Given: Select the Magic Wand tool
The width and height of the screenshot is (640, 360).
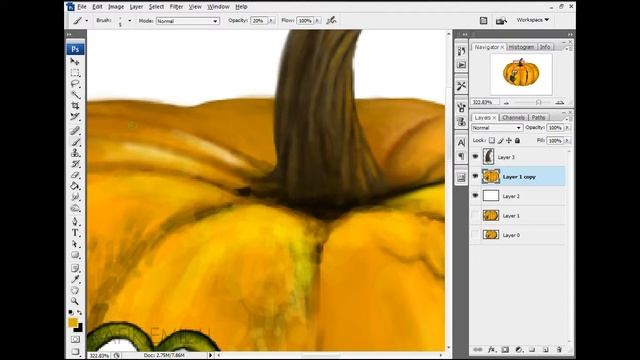Looking at the screenshot, I should click(75, 95).
